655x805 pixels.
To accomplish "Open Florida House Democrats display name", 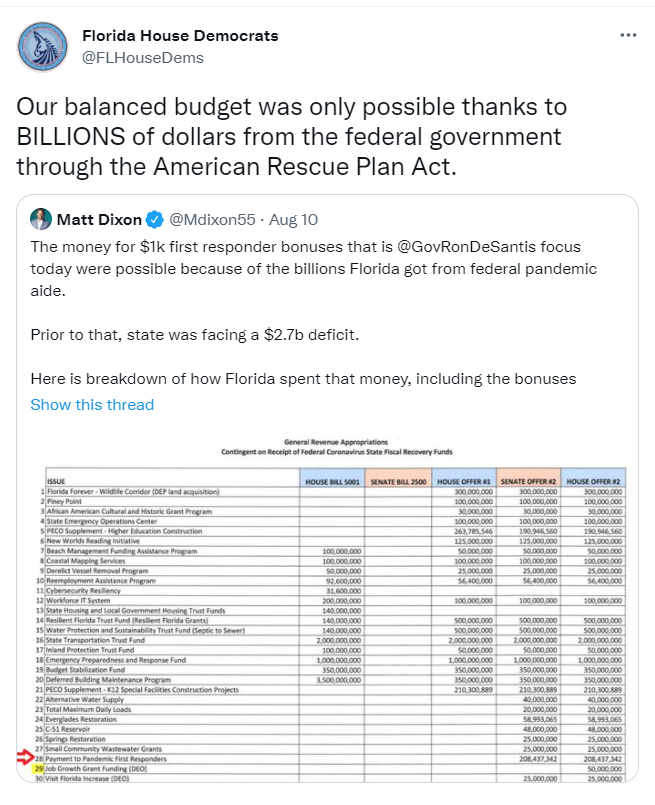I will click(180, 36).
